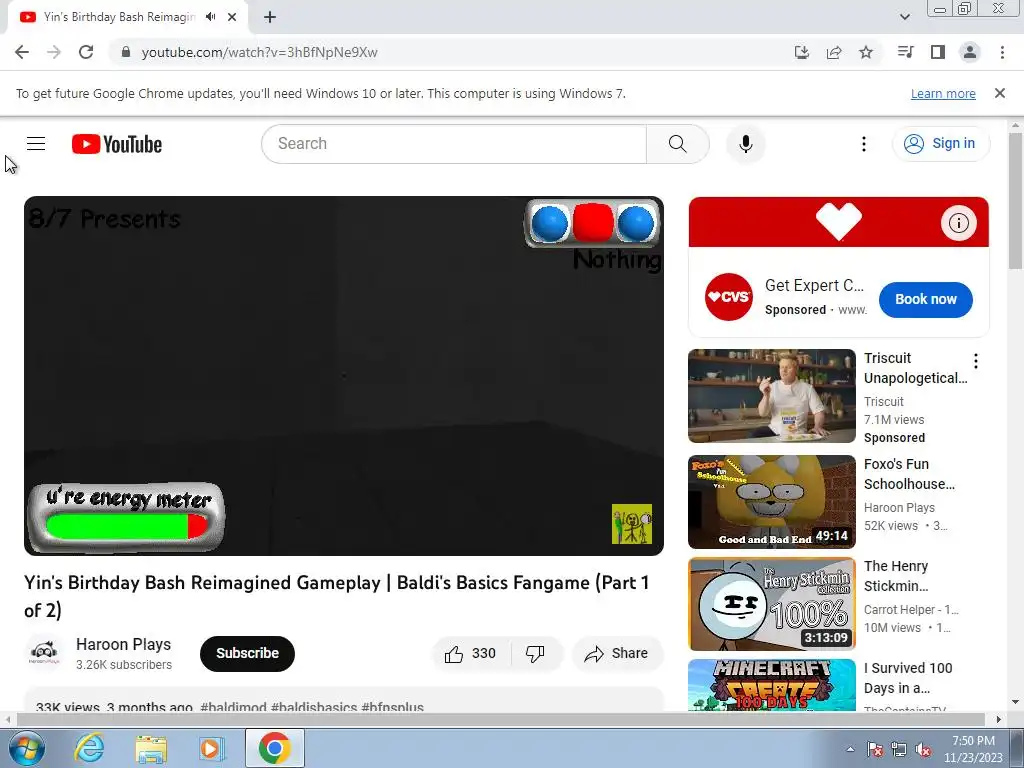1024x768 pixels.
Task: Click the video title text
Action: (x=336, y=596)
